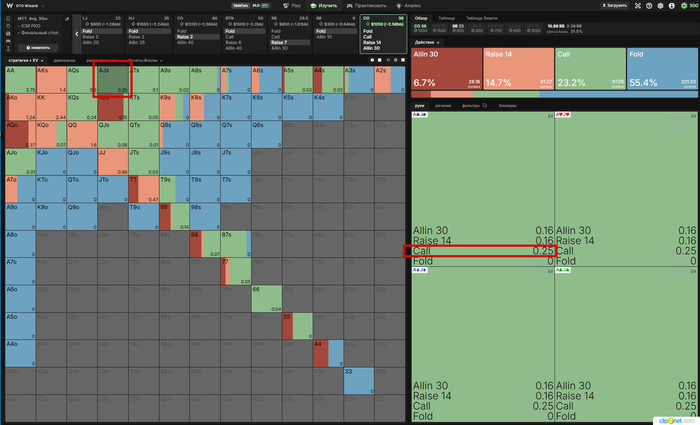Click the Call 23.2% action card
Screen dimensions: 700x425
591,69
